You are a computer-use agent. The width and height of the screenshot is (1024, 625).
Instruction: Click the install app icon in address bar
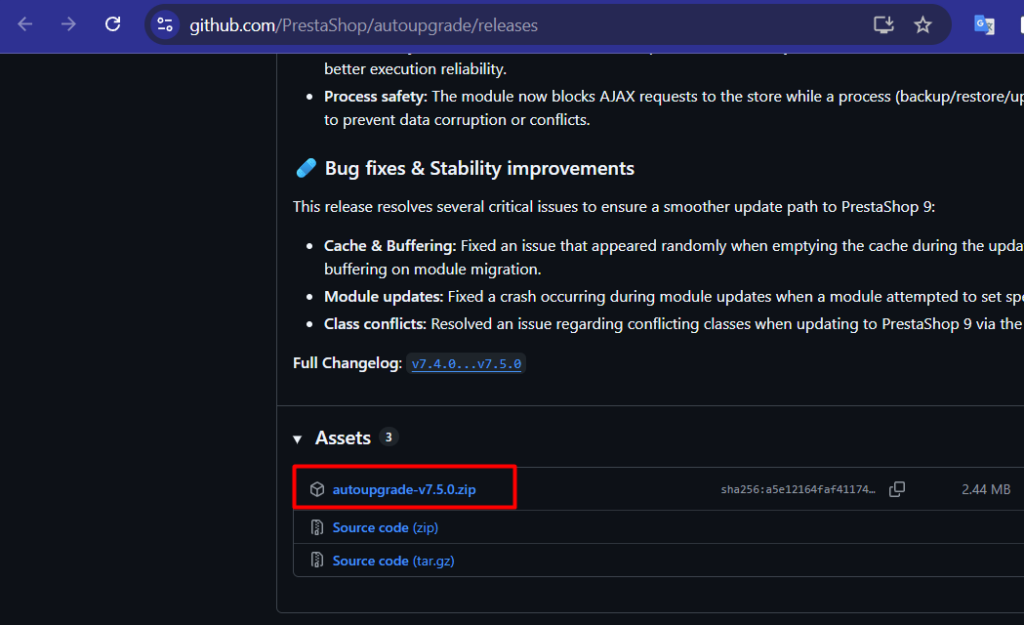[x=883, y=25]
